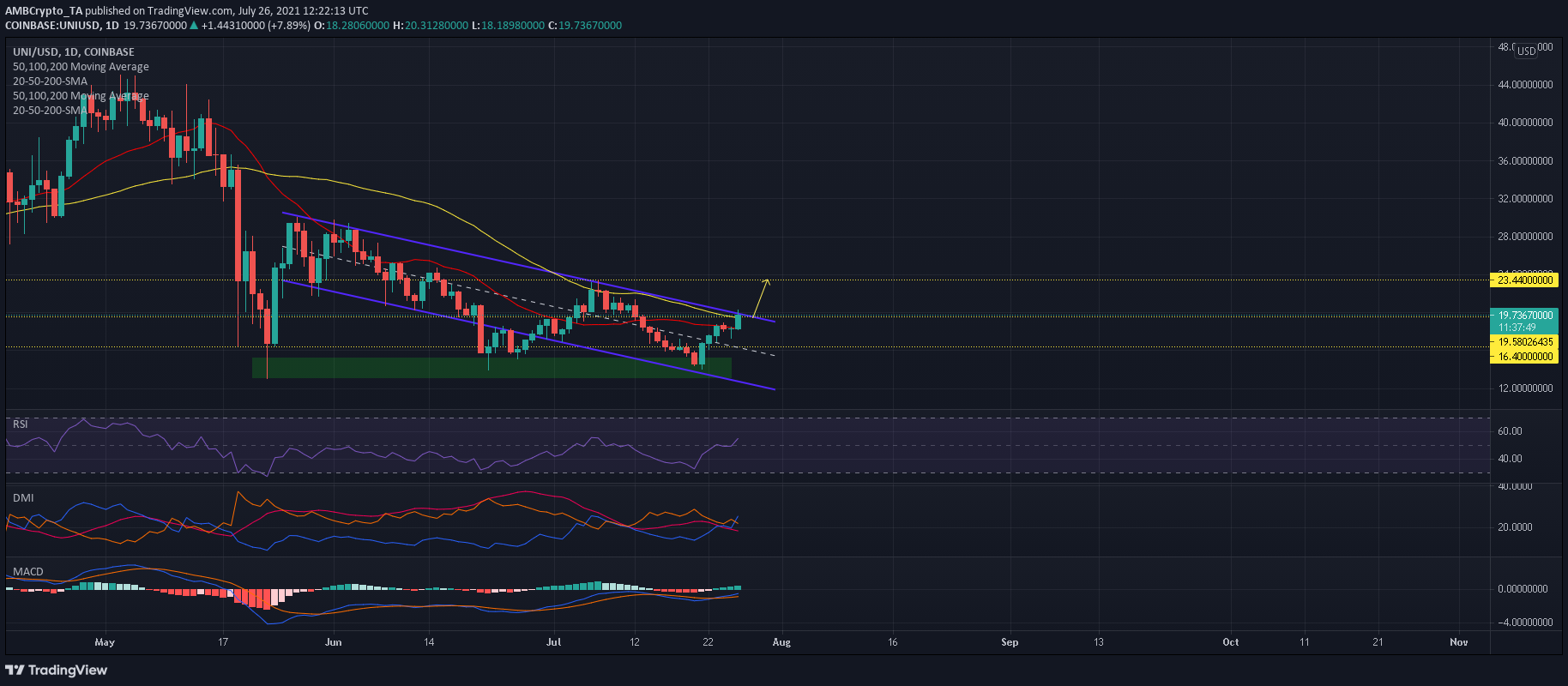Click the second 50,100,200 Moving Average legend

(81, 96)
